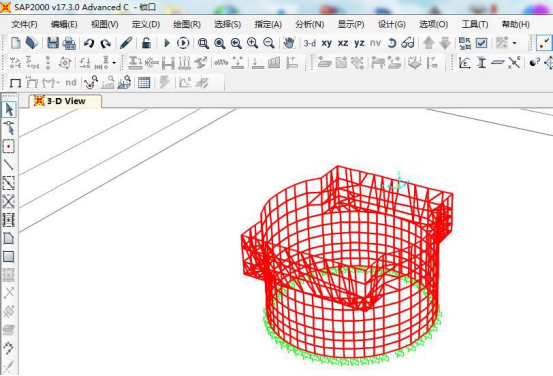The width and height of the screenshot is (553, 376).
Task: Choose the draw special joint tool
Action: [9, 146]
